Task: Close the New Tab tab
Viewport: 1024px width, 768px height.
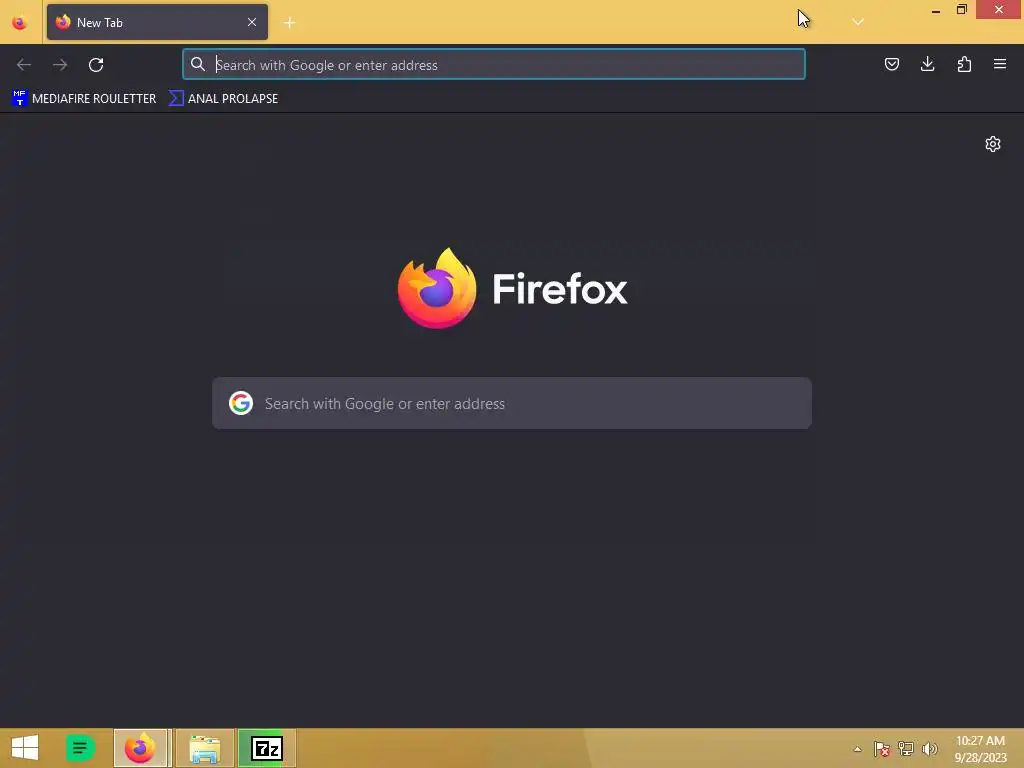Action: point(252,22)
